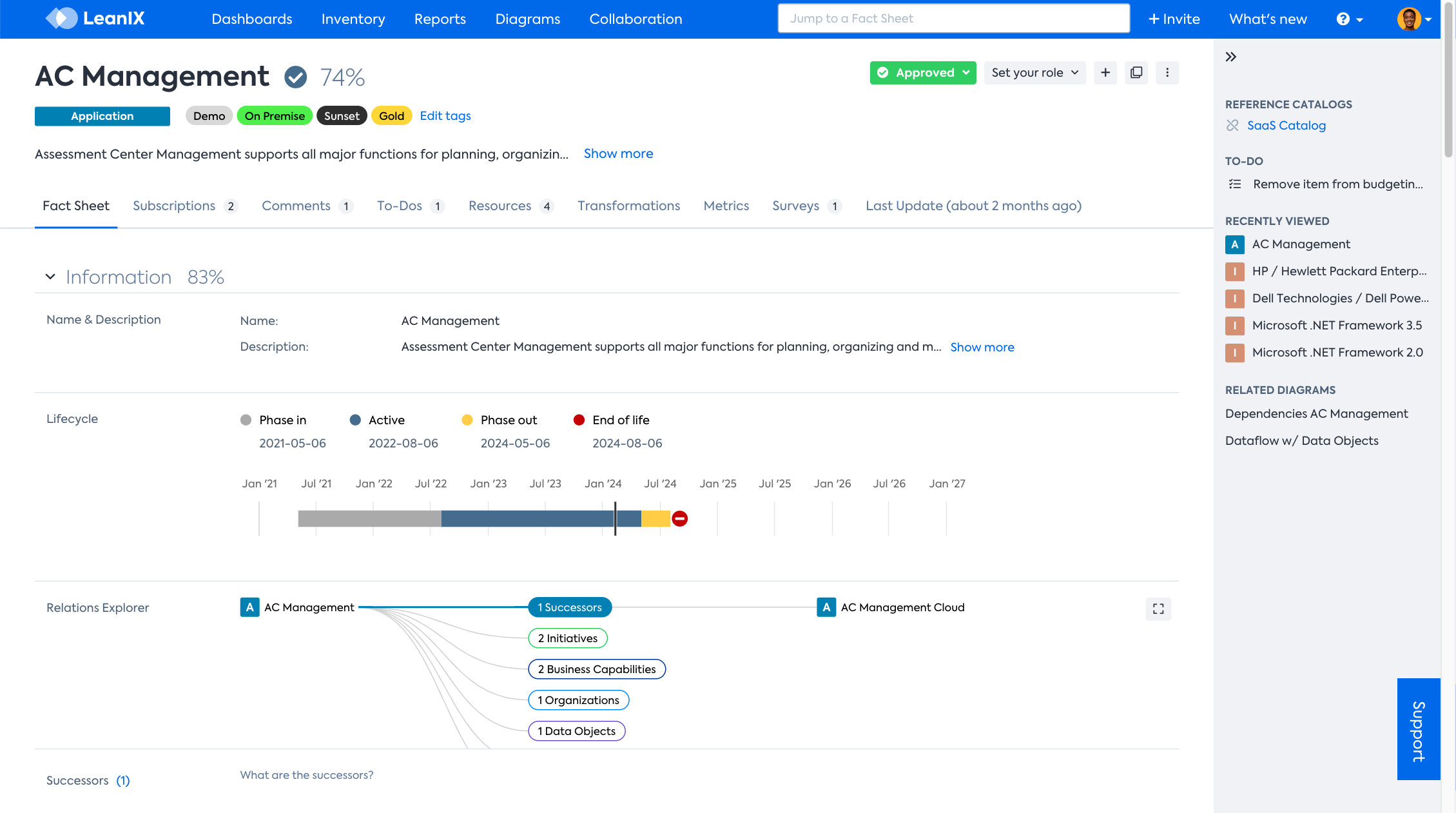The height and width of the screenshot is (813, 1456).
Task: Toggle the On Premise tag filter
Action: [275, 116]
